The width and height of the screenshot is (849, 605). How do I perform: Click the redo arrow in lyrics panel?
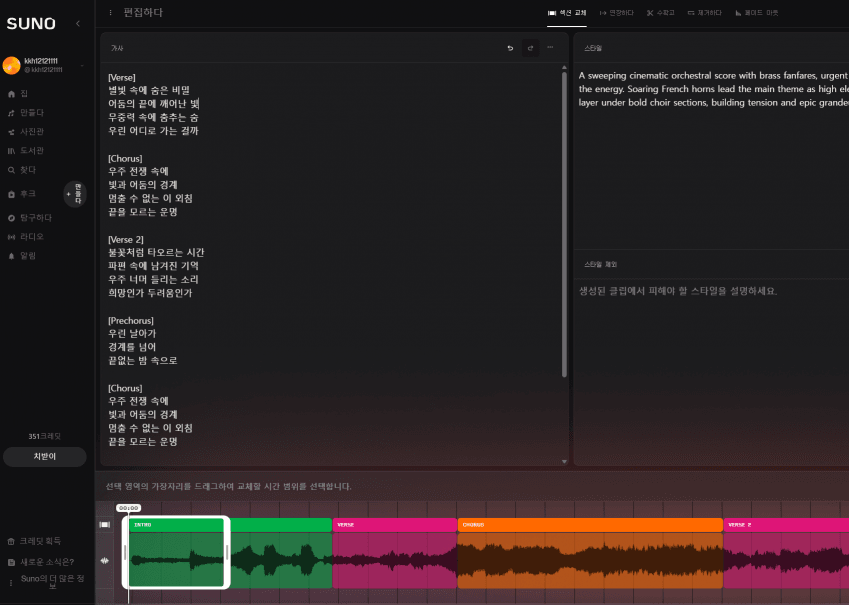[x=530, y=48]
